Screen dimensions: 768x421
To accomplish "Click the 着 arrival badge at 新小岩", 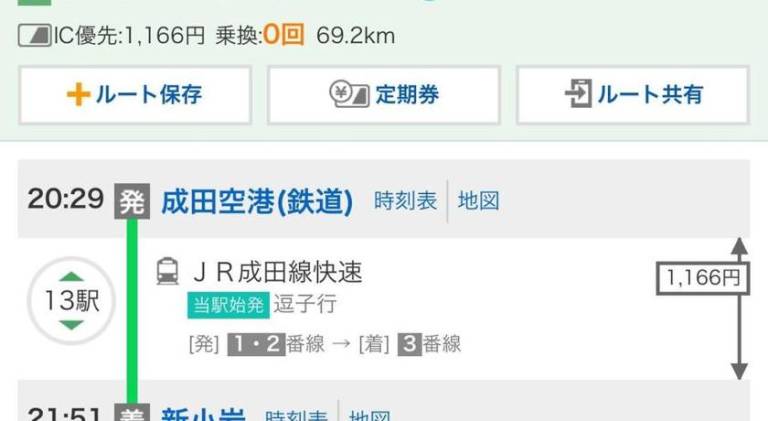I will (x=132, y=413).
